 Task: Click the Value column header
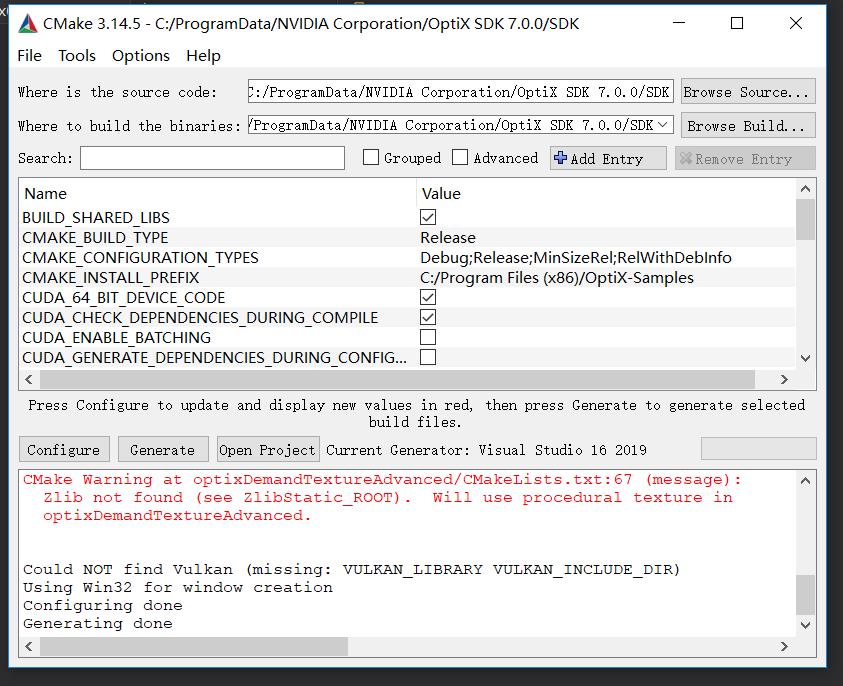pyautogui.click(x=441, y=194)
